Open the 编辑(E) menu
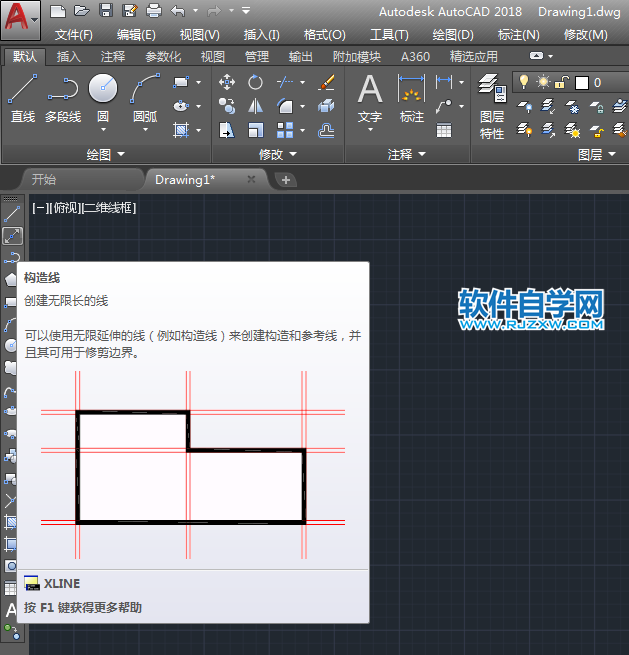The width and height of the screenshot is (629, 655). [136, 35]
